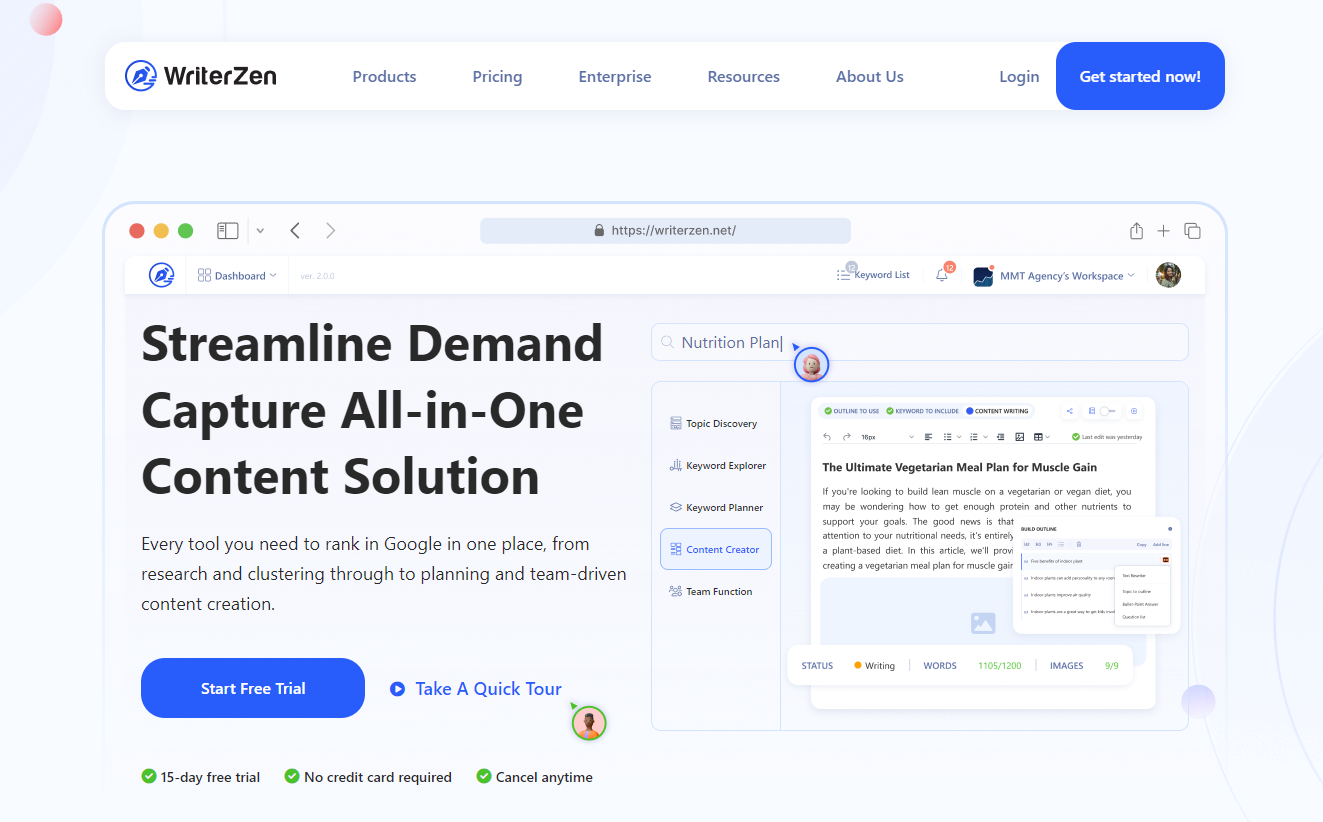Click the Keyword To Include step

pos(923,411)
